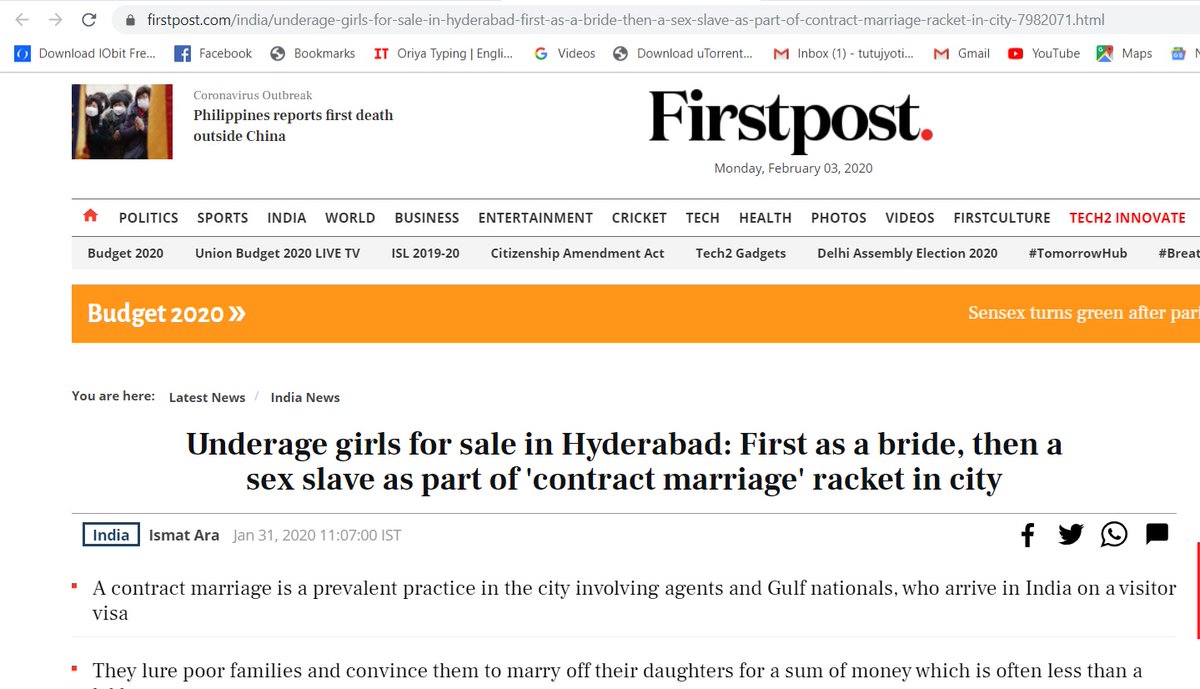Click the Firstpost logo
The width and height of the screenshot is (1200, 689).
(791, 120)
